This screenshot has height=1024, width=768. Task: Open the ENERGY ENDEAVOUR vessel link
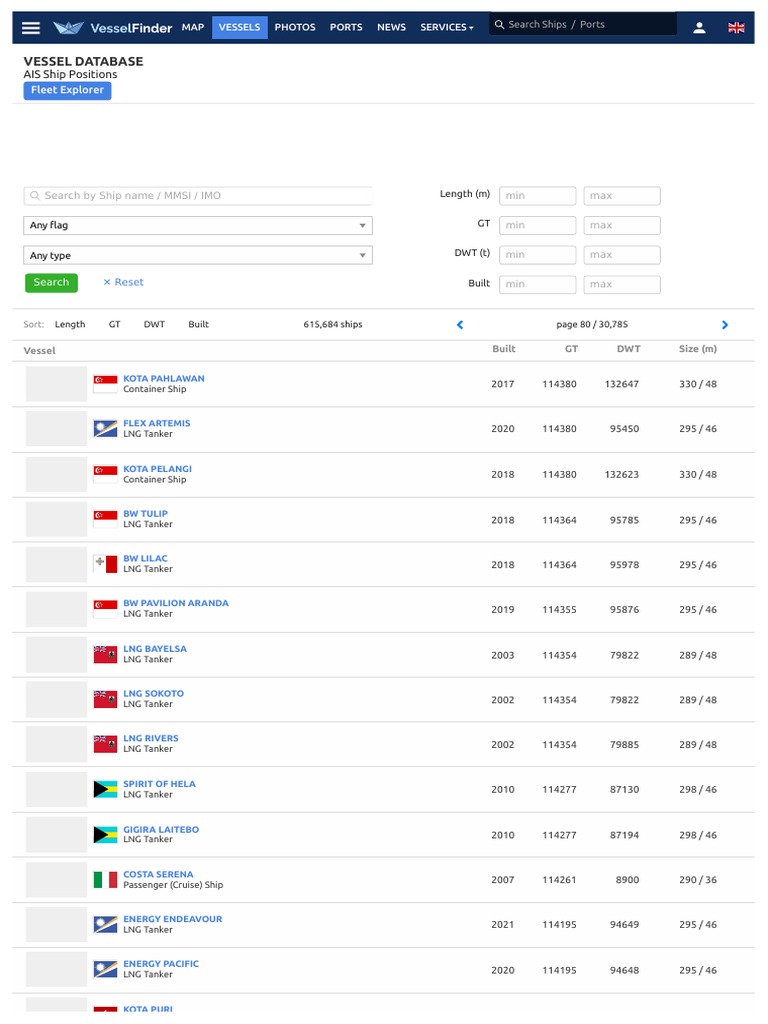pos(172,919)
